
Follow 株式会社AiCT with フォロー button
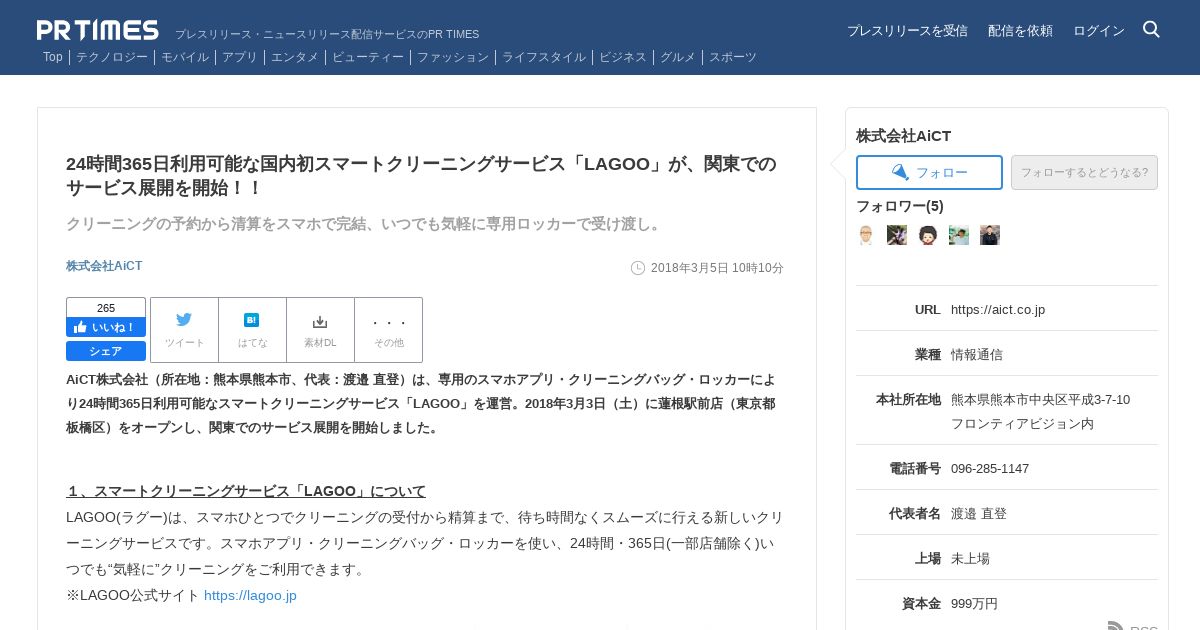929,172
